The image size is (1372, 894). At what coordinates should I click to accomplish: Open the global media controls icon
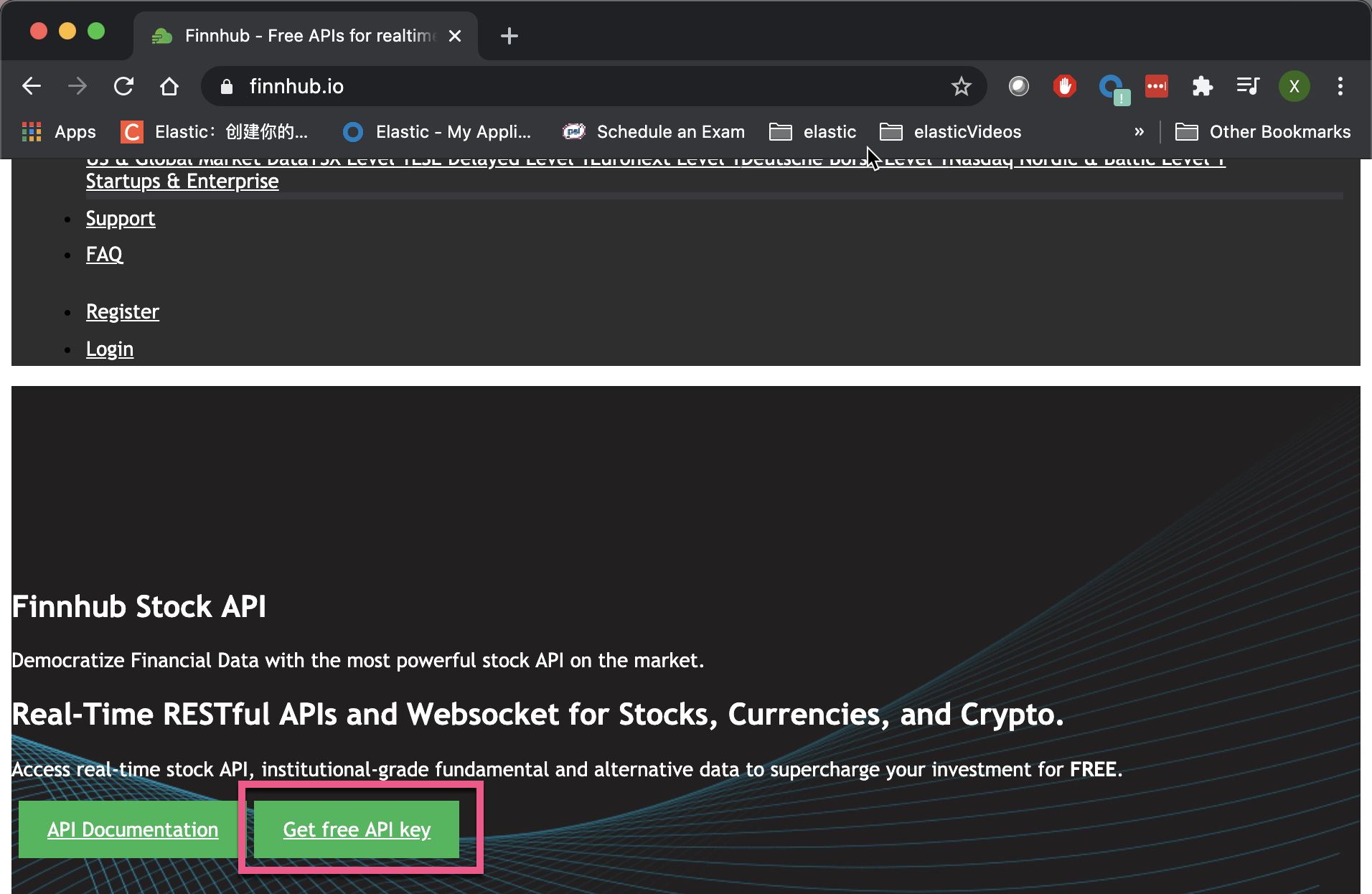pyautogui.click(x=1248, y=86)
